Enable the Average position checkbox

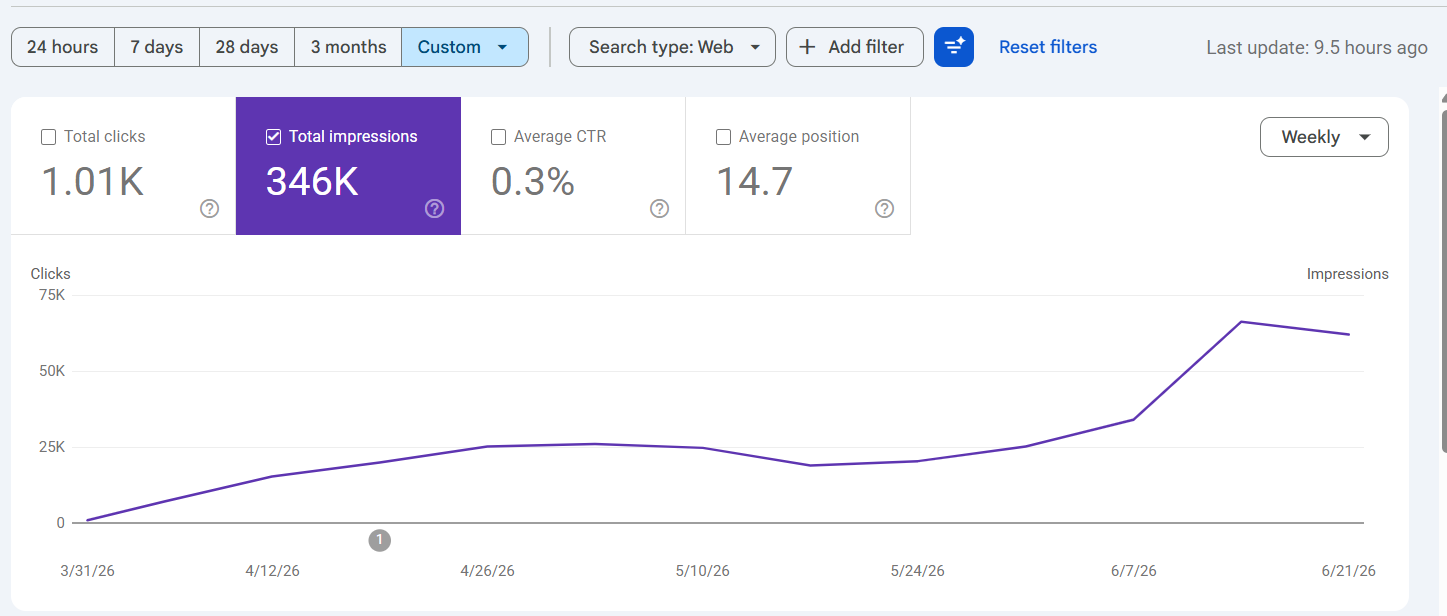click(x=723, y=137)
